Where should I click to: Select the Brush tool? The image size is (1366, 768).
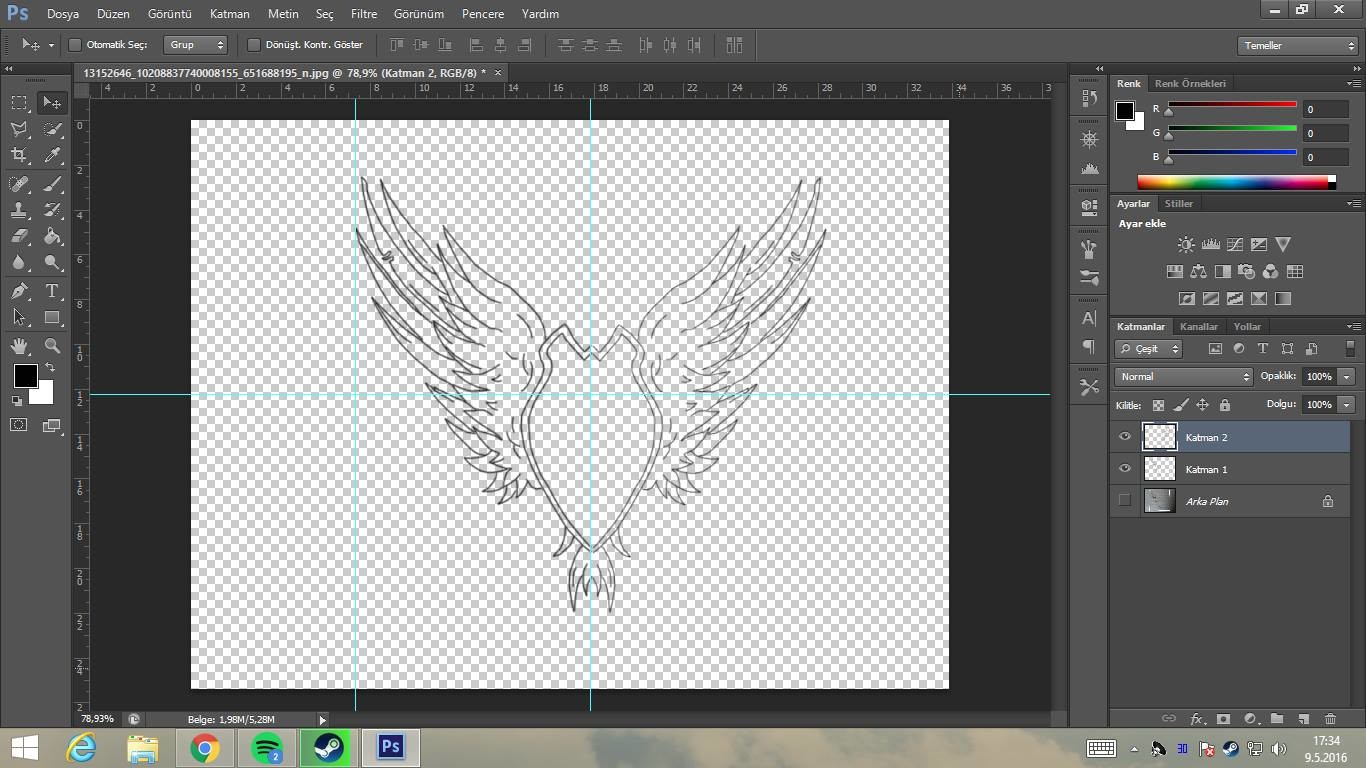[x=52, y=184]
